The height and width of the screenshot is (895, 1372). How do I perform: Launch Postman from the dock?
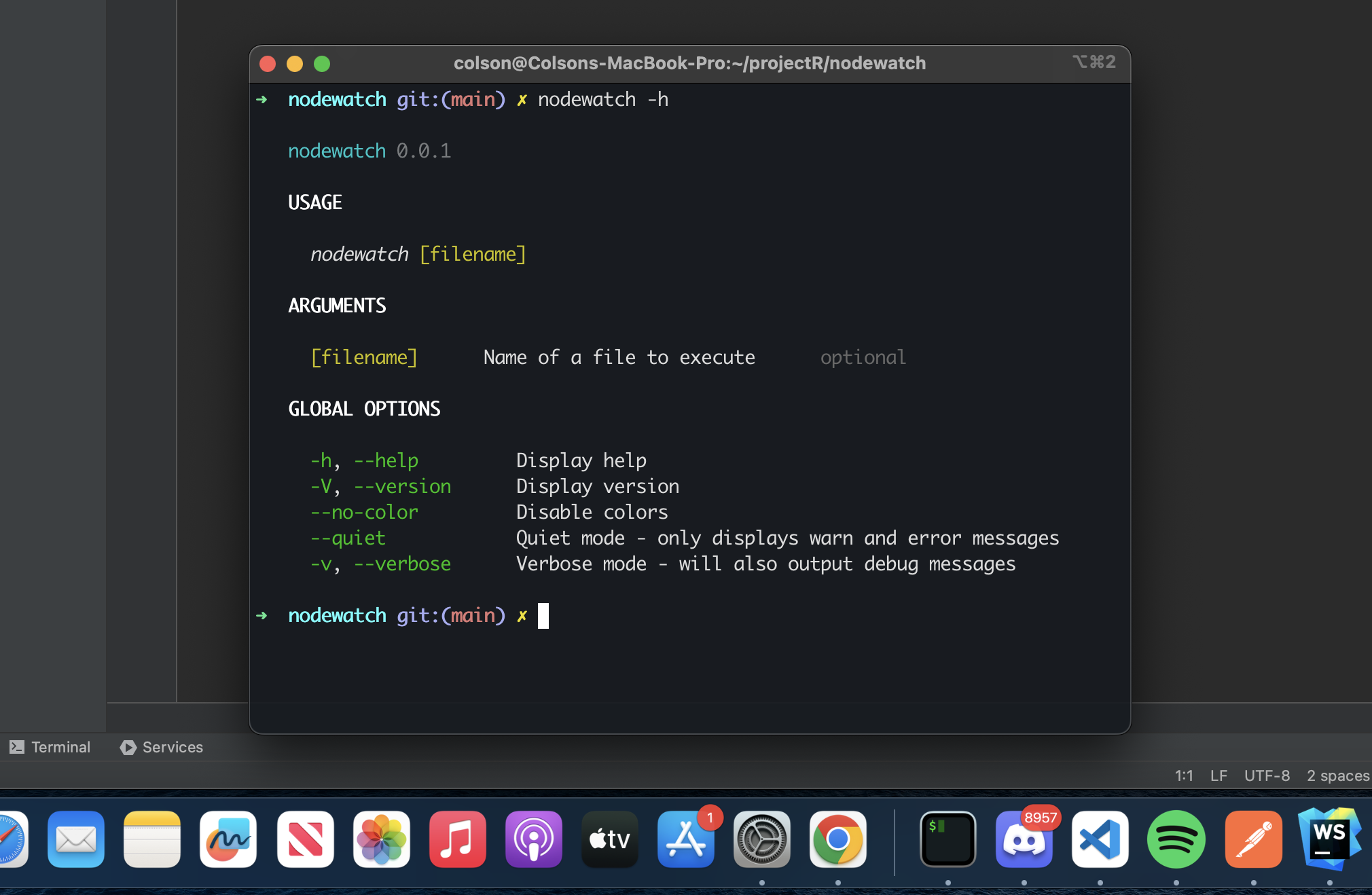click(x=1253, y=839)
